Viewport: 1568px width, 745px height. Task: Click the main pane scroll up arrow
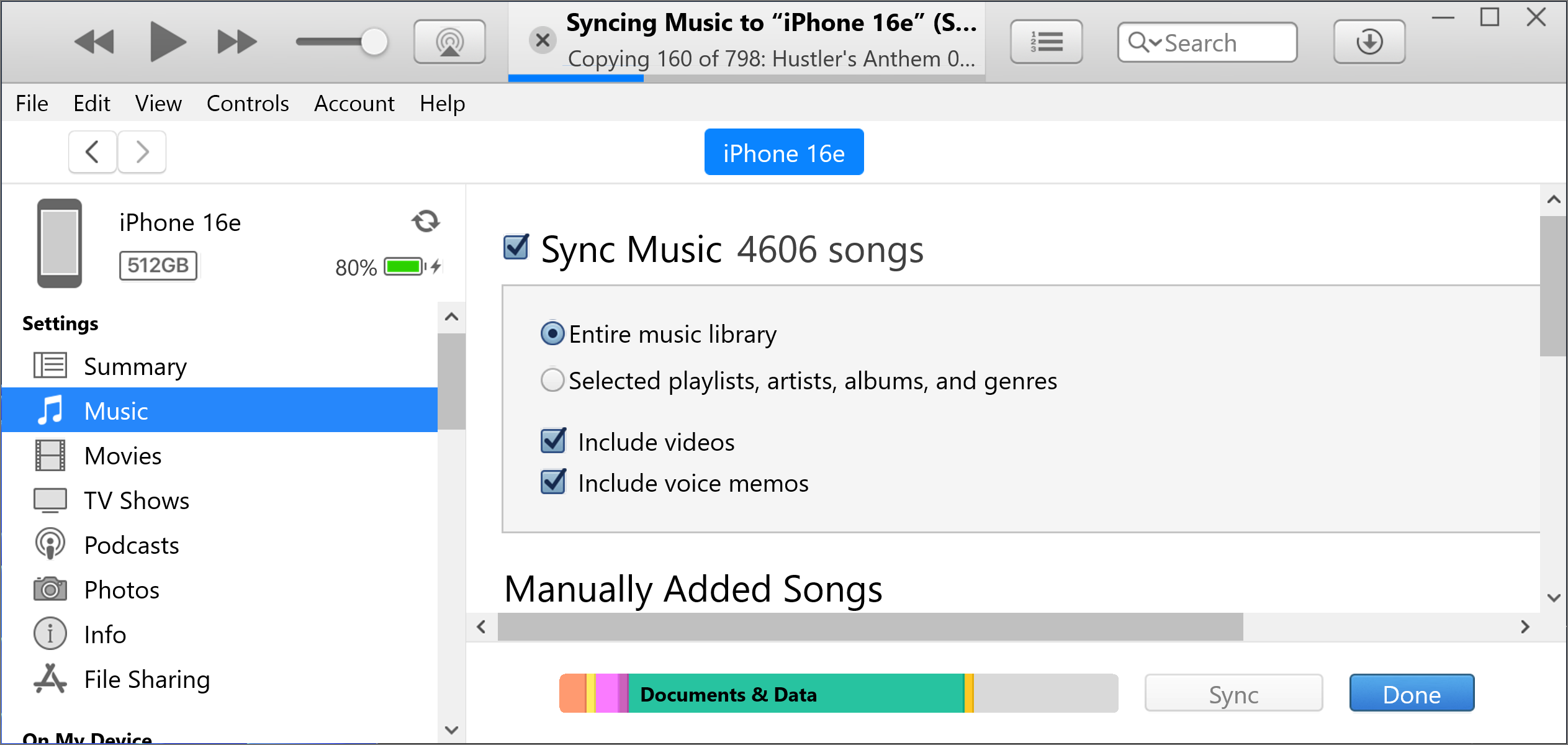[1554, 199]
